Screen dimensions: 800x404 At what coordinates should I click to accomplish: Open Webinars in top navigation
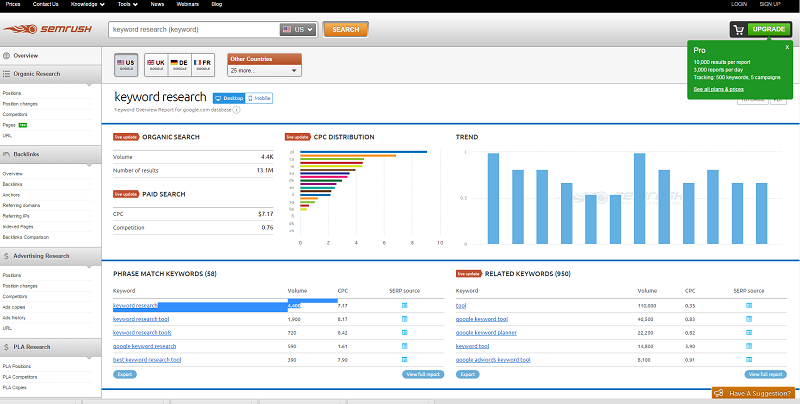188,4
